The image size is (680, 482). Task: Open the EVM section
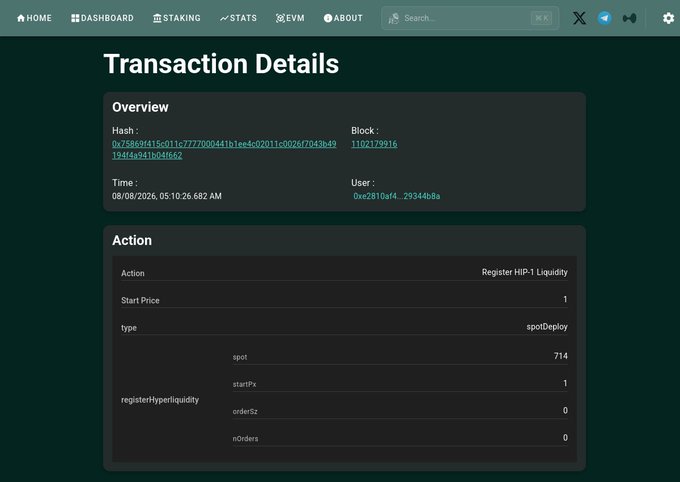(290, 18)
